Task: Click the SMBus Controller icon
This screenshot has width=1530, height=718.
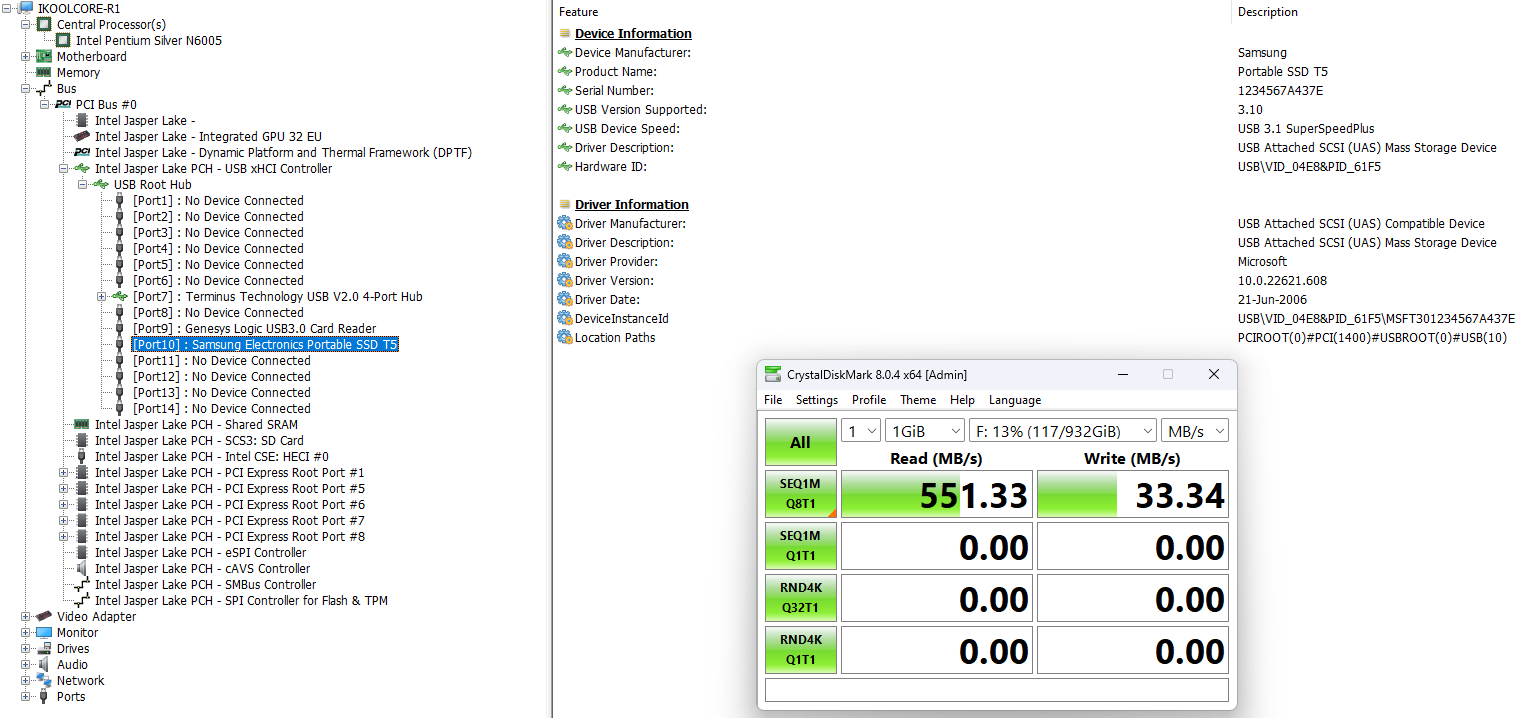Action: [82, 584]
